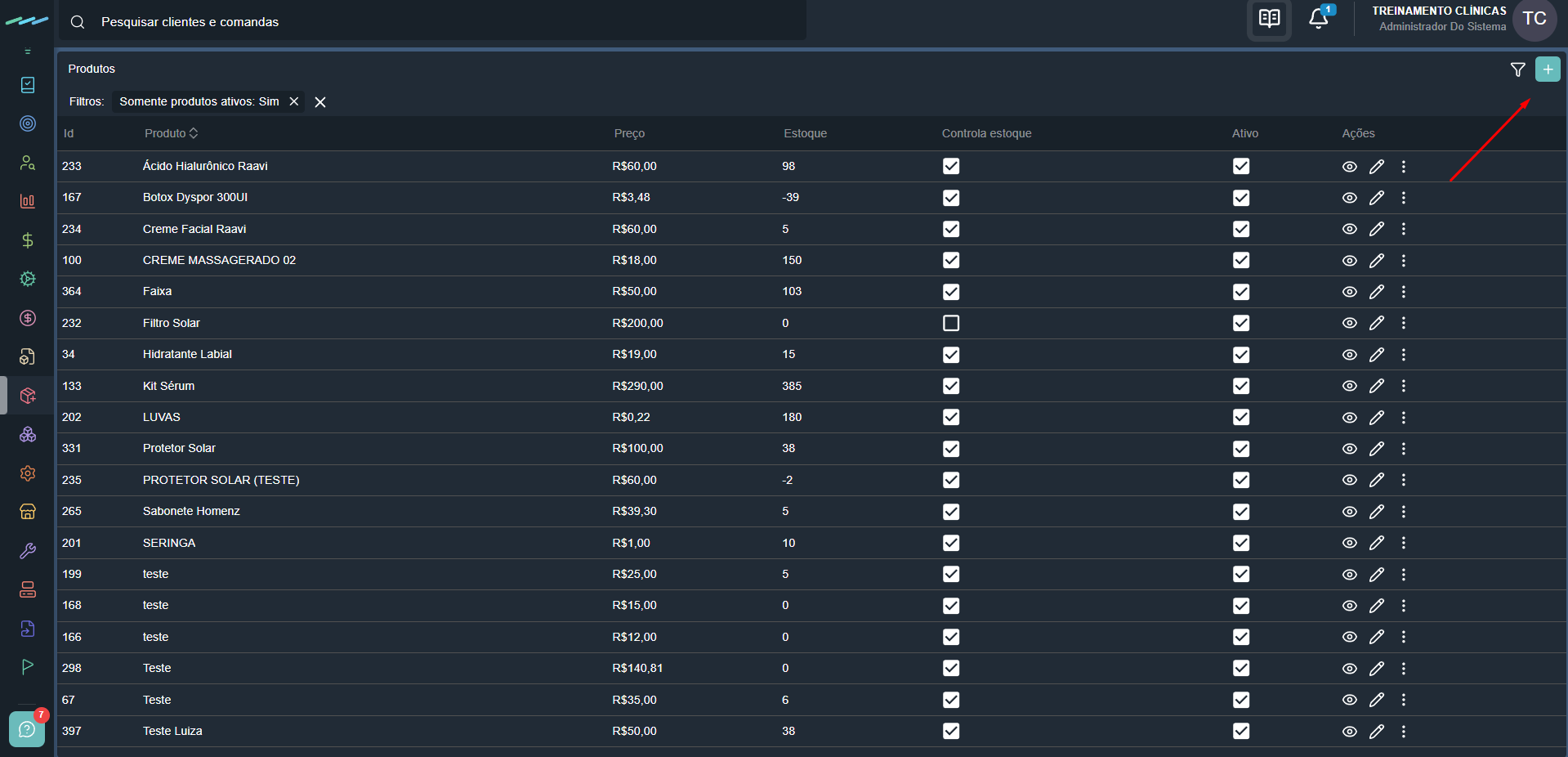Open the wrench tools icon in sidebar
The image size is (1568, 757).
(x=28, y=551)
